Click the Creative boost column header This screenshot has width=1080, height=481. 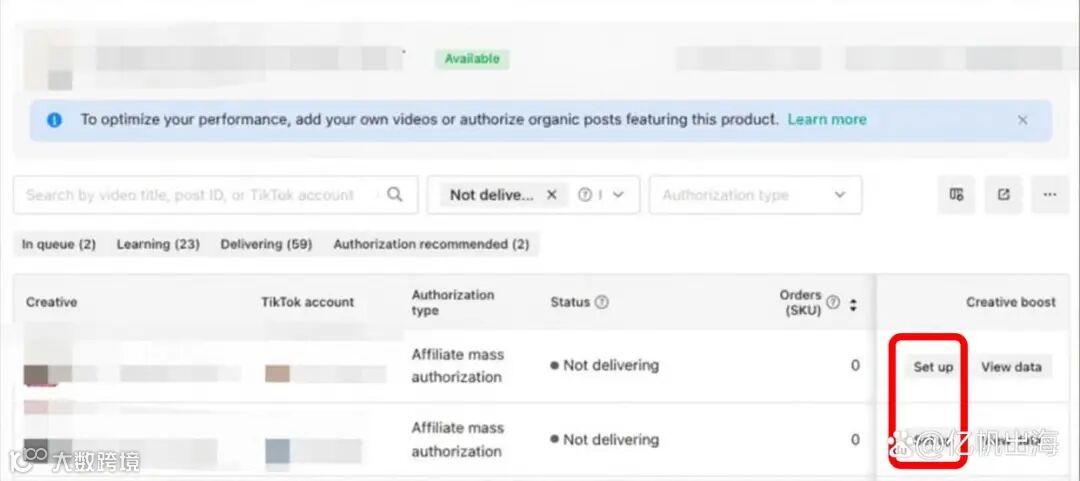click(1010, 302)
